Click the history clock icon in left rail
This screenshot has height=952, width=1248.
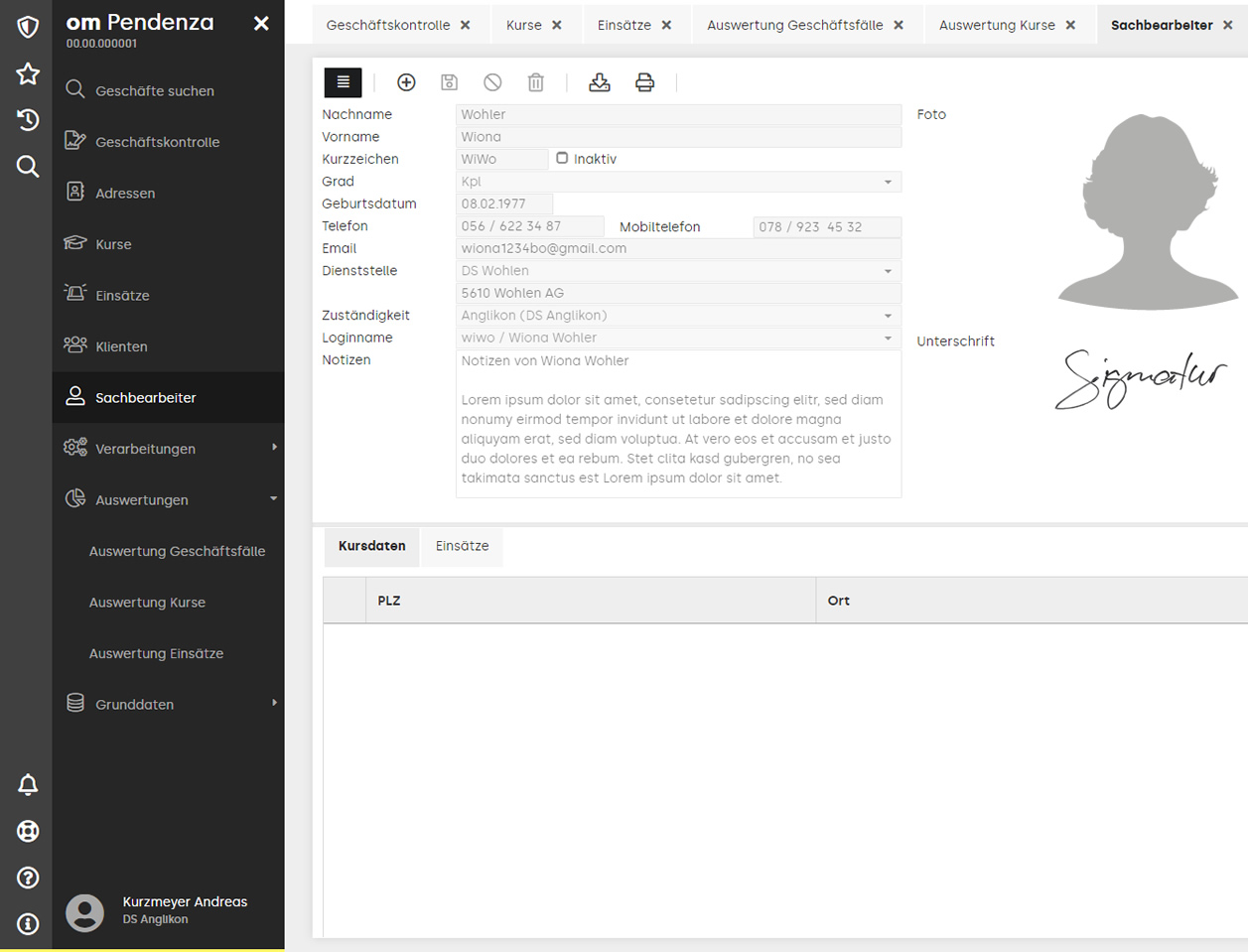pyautogui.click(x=28, y=120)
